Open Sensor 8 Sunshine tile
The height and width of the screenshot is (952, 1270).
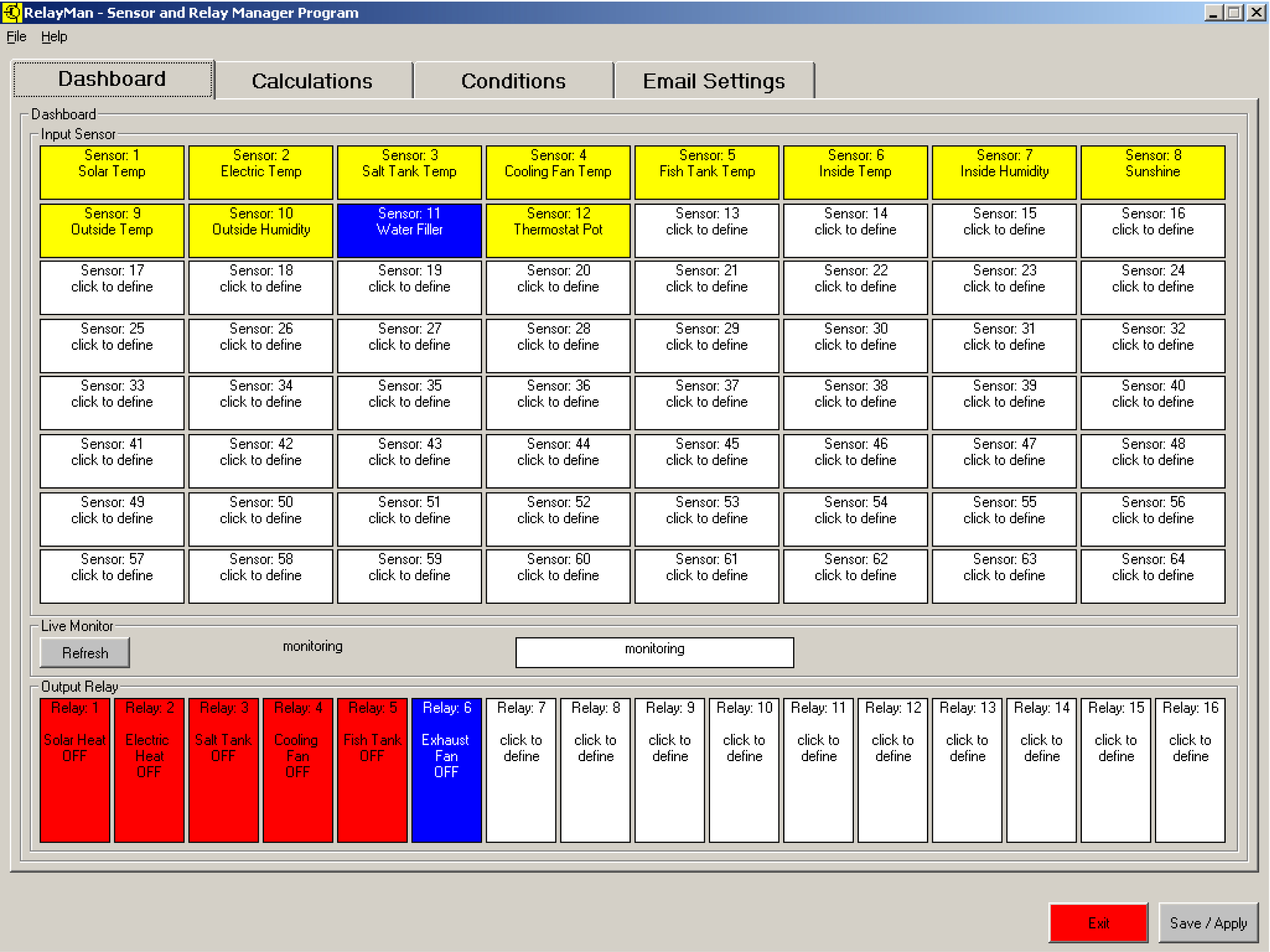[1152, 172]
